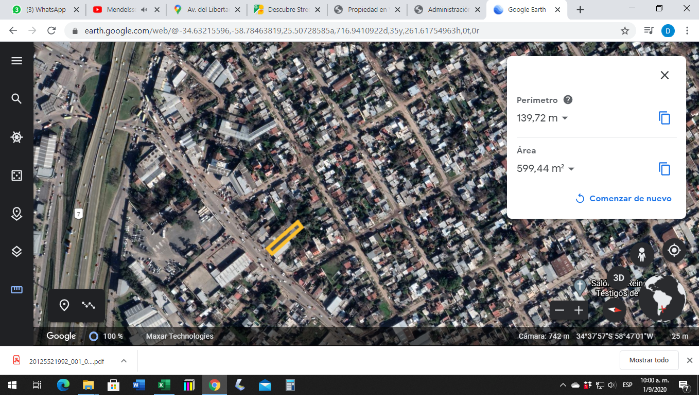The image size is (699, 395).
Task: Expand the perimeter units dropdown
Action: pos(565,118)
